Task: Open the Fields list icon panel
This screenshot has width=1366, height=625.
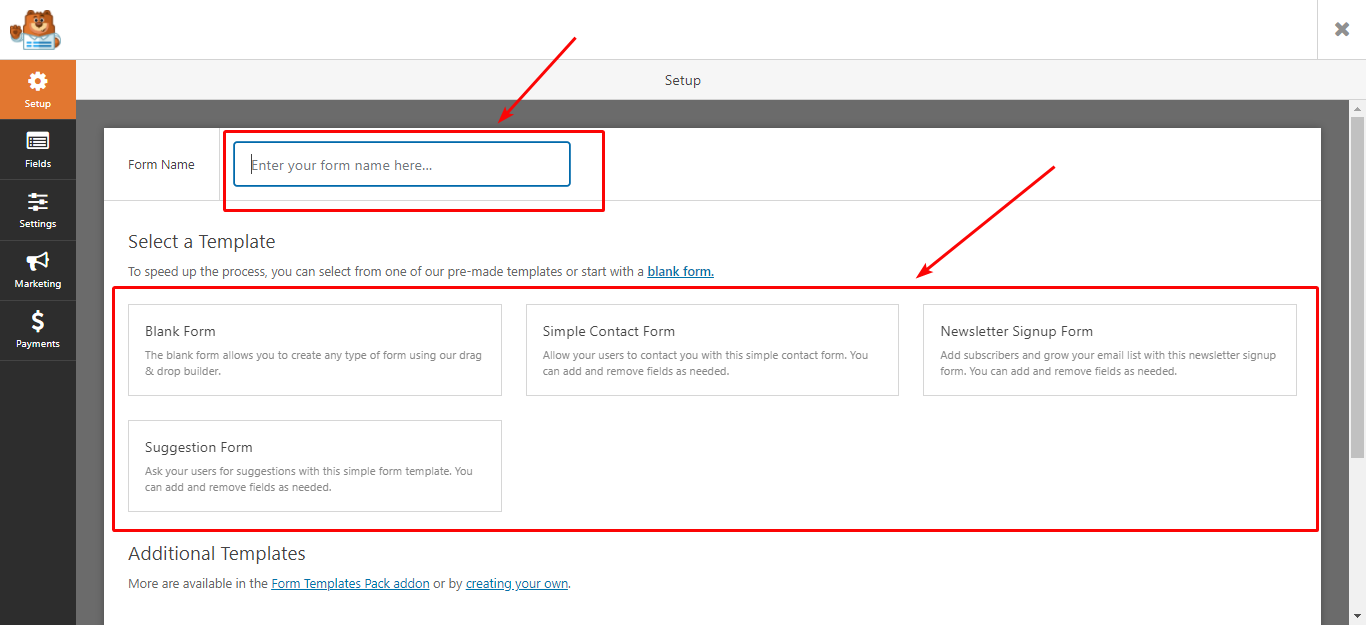Action: coord(38,150)
